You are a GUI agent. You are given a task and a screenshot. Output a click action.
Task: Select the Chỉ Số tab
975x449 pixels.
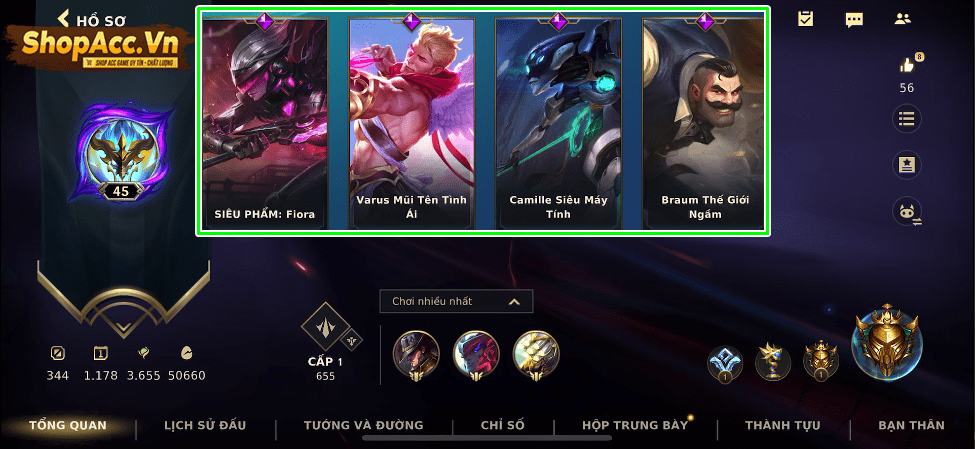[502, 426]
